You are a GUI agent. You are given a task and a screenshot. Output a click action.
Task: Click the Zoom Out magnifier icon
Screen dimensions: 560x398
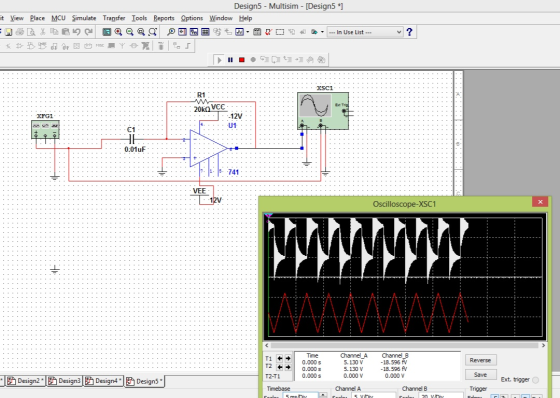tap(130, 32)
